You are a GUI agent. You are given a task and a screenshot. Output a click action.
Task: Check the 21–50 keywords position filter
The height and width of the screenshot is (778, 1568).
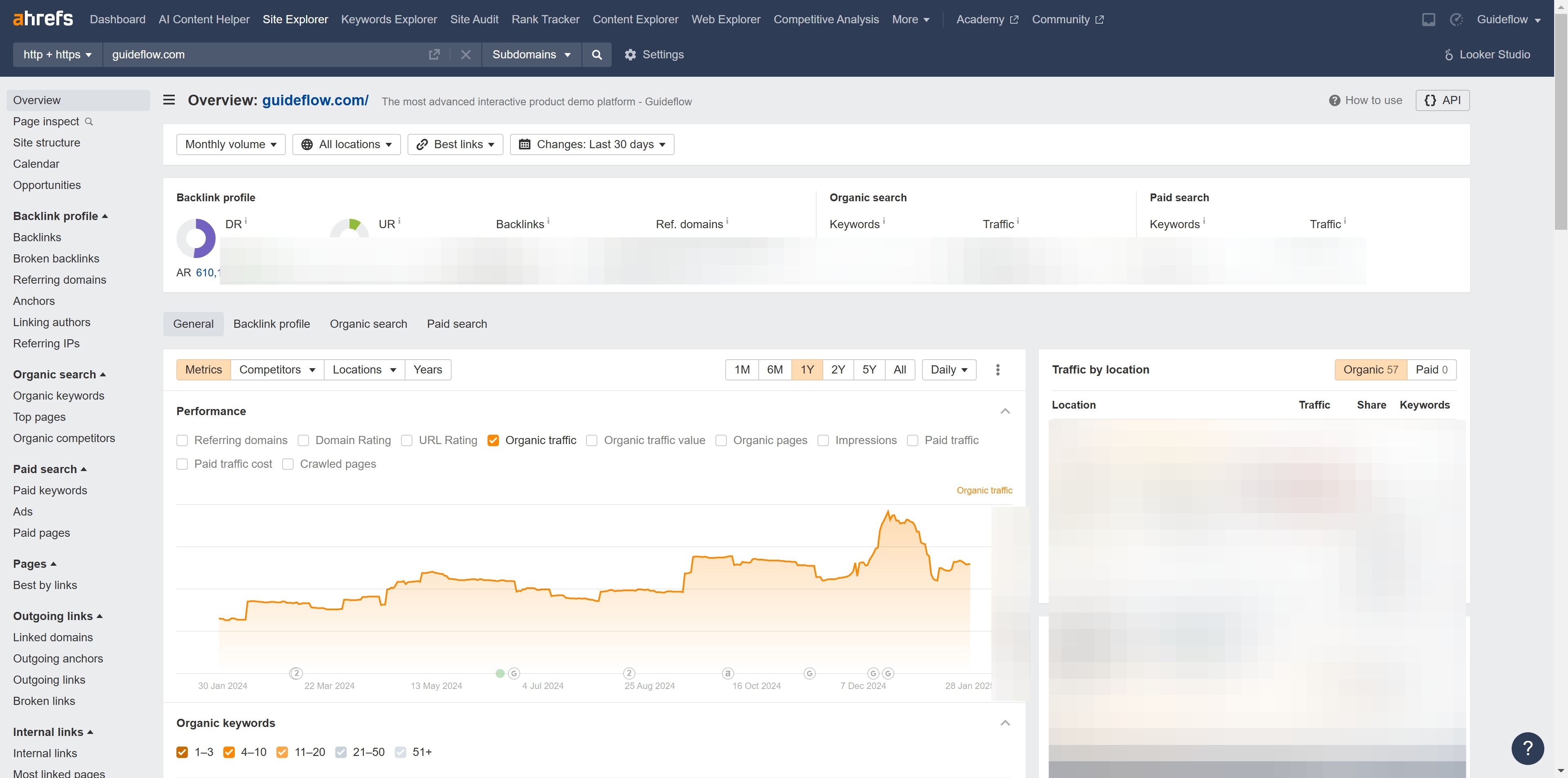point(341,752)
